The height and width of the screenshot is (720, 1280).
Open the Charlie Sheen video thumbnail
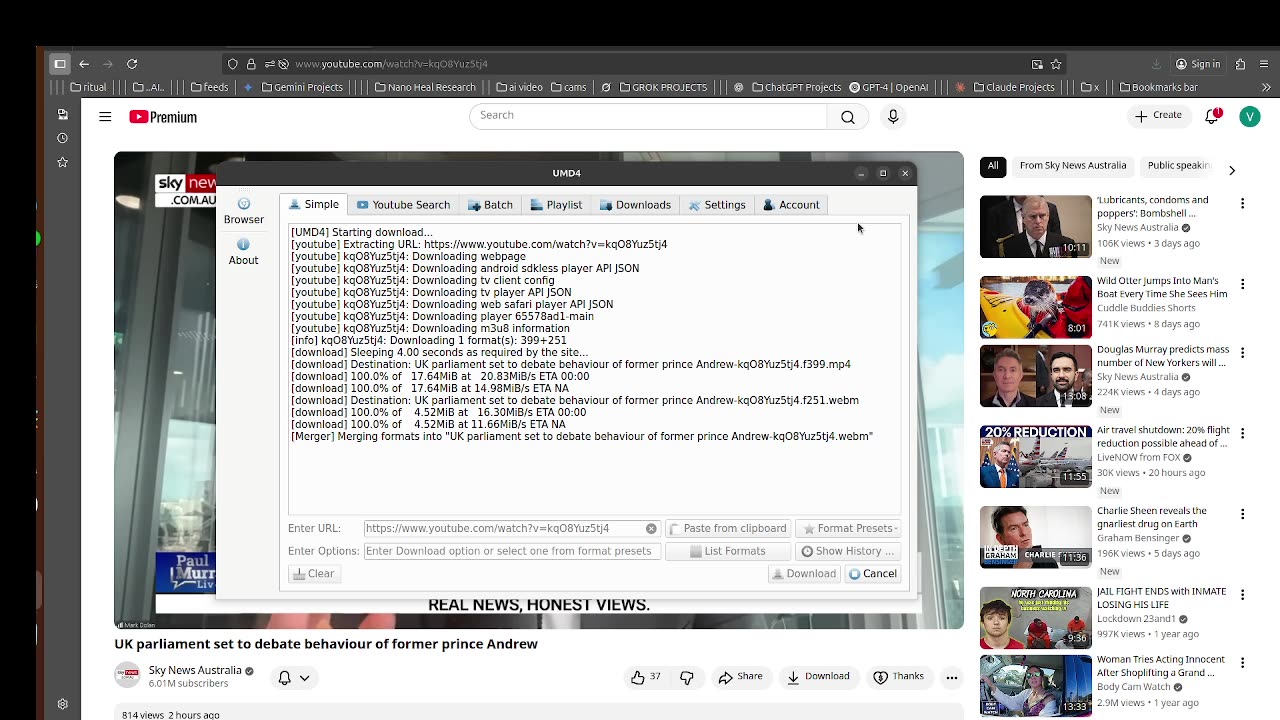(1036, 537)
